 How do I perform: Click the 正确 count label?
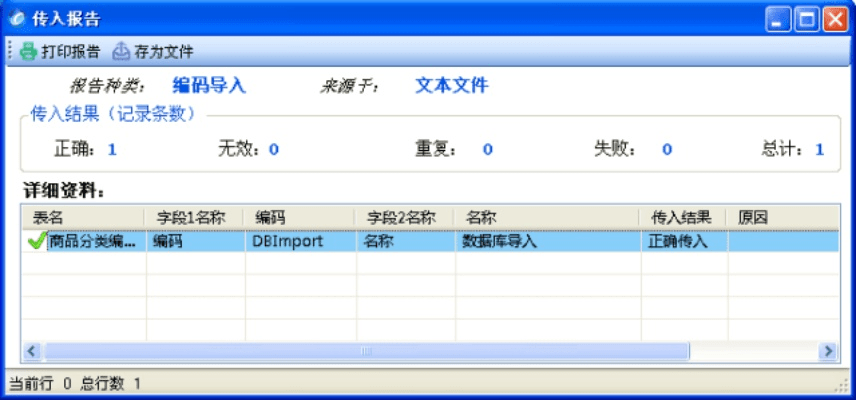(76, 149)
